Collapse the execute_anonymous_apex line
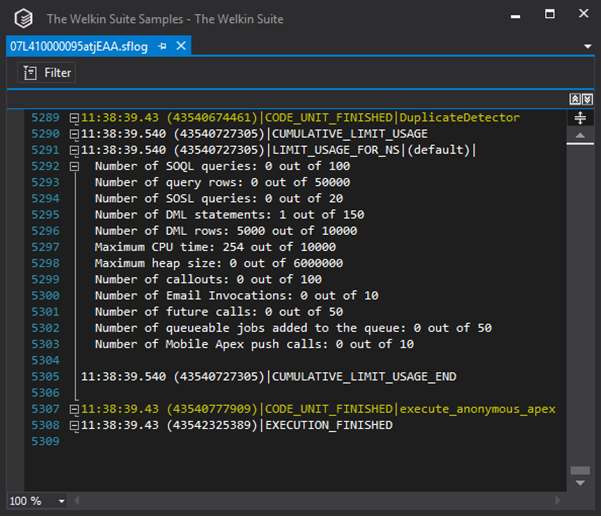This screenshot has width=601, height=517. (74, 410)
